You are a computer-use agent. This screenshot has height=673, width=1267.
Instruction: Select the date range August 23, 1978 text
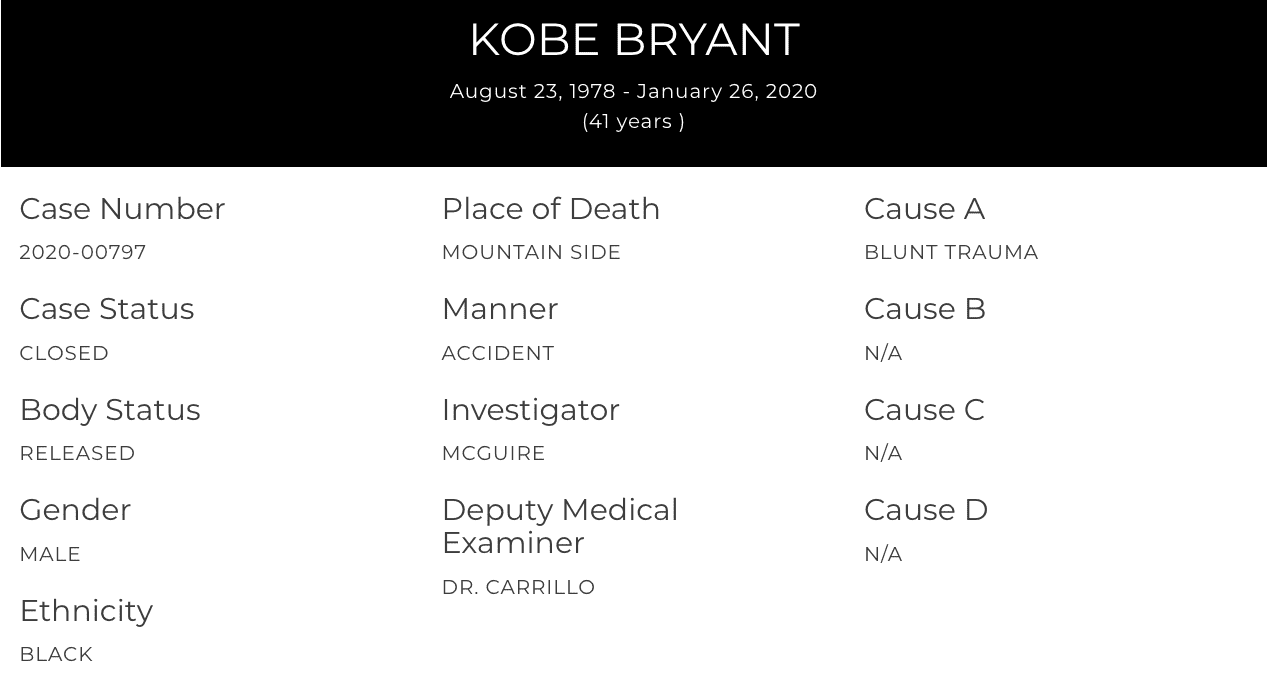click(533, 91)
